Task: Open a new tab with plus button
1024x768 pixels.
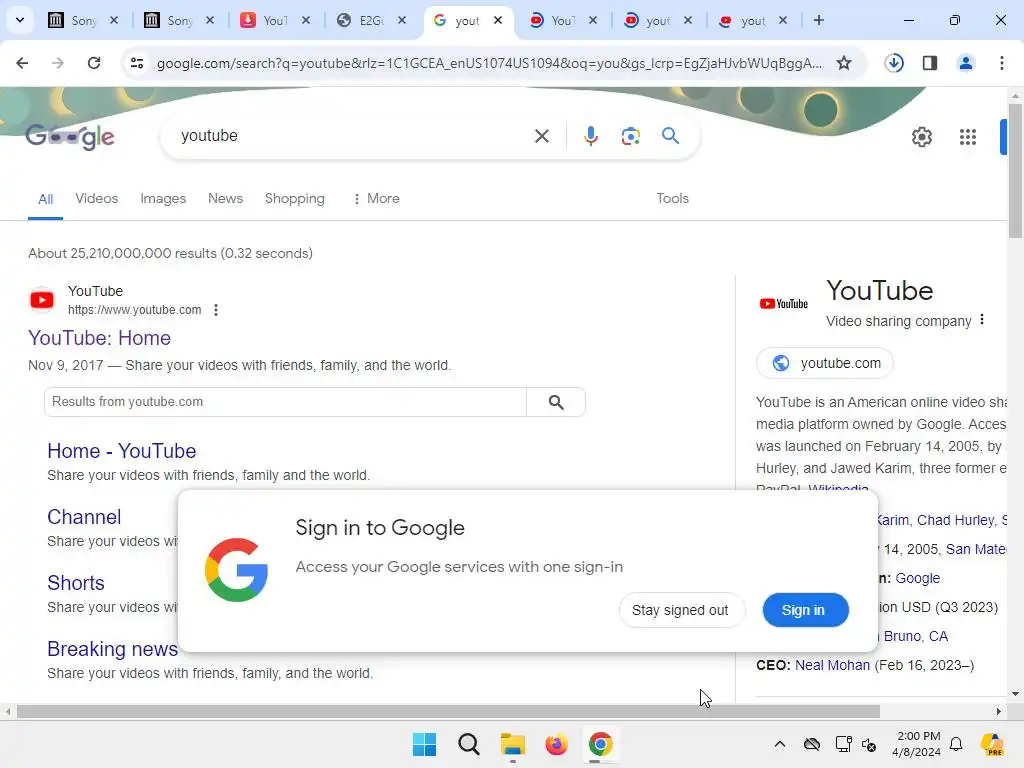Action: pyautogui.click(x=818, y=20)
